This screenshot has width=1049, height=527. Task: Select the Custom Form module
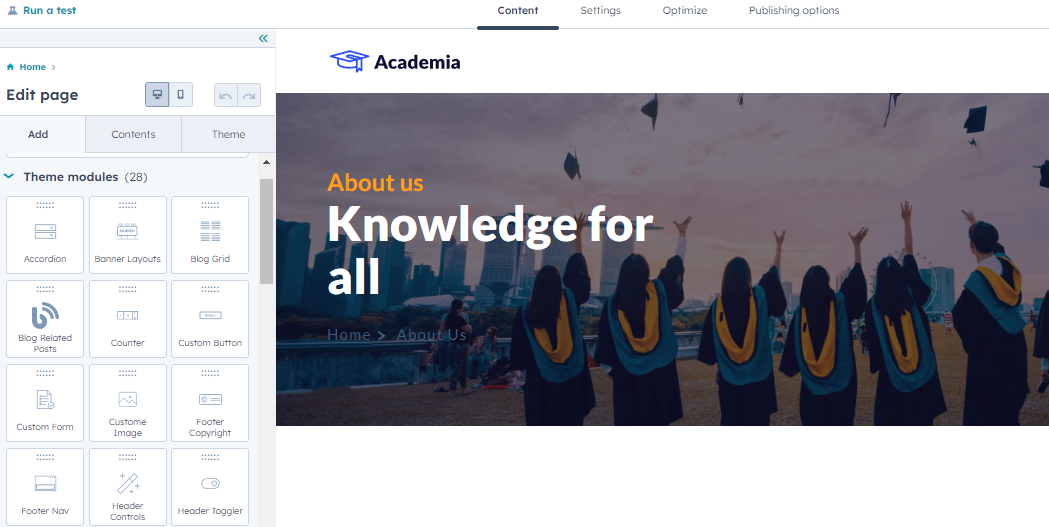point(45,403)
